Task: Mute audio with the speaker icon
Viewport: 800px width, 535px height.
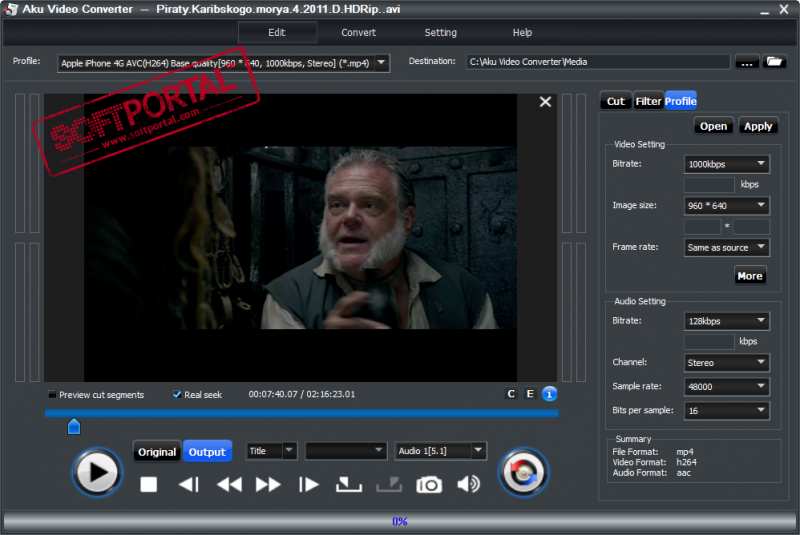Action: pos(468,484)
